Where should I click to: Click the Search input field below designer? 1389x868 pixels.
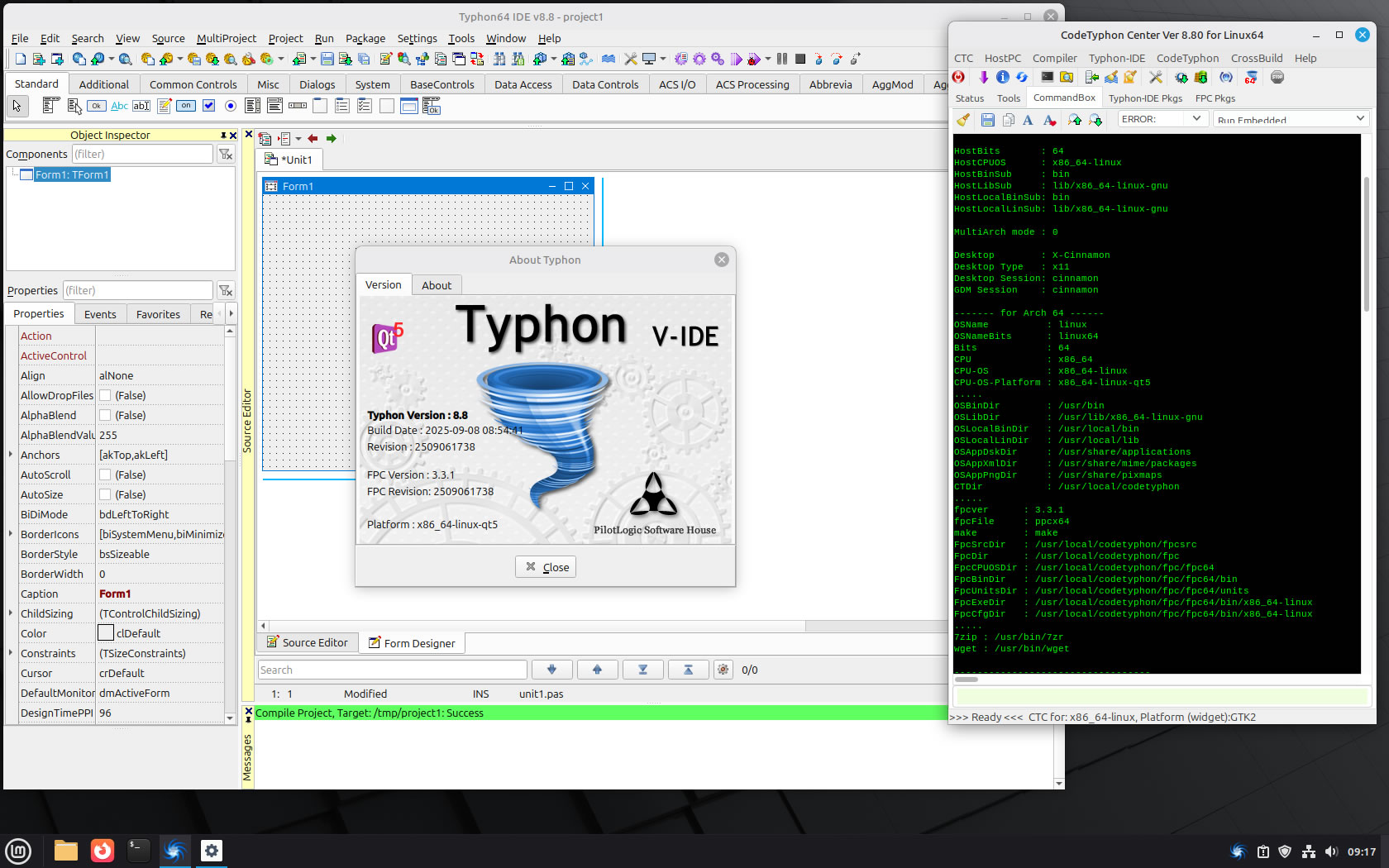393,670
